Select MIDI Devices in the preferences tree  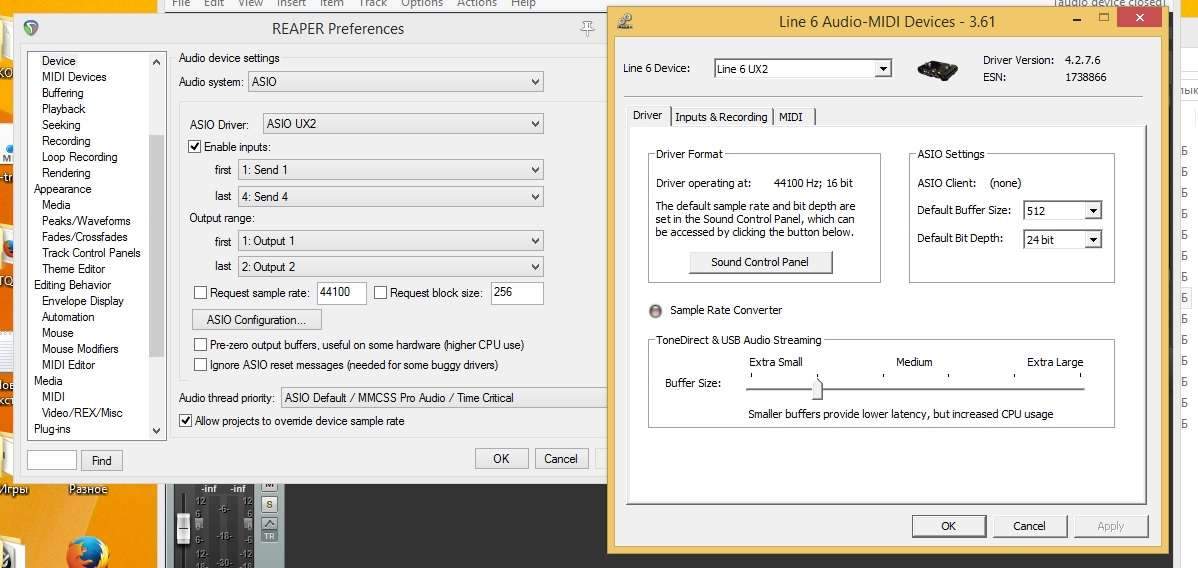pyautogui.click(x=74, y=77)
